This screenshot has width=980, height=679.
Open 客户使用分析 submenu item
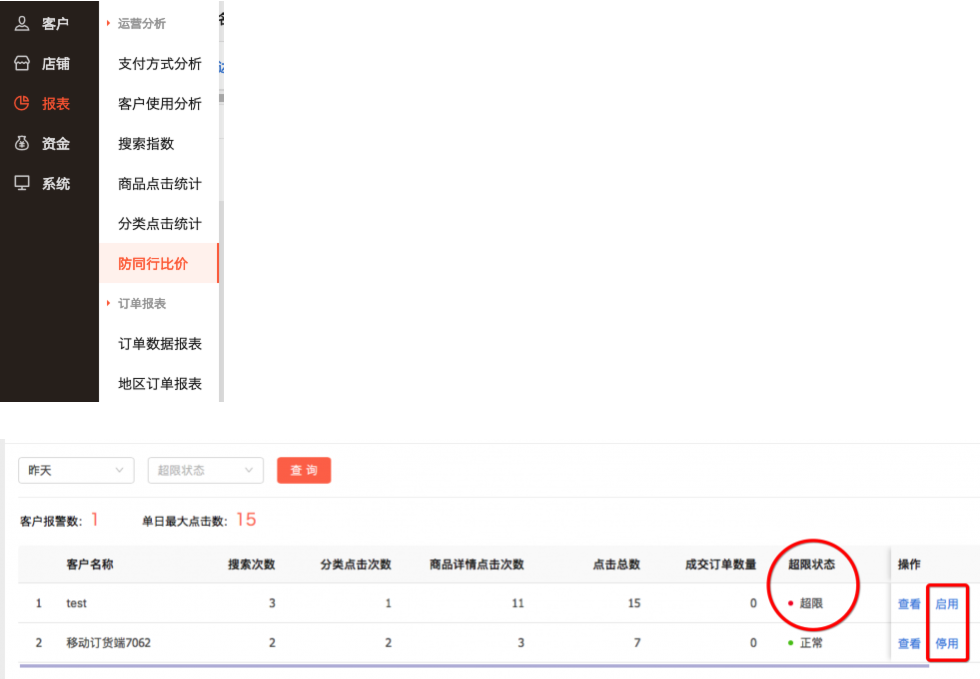[x=159, y=104]
